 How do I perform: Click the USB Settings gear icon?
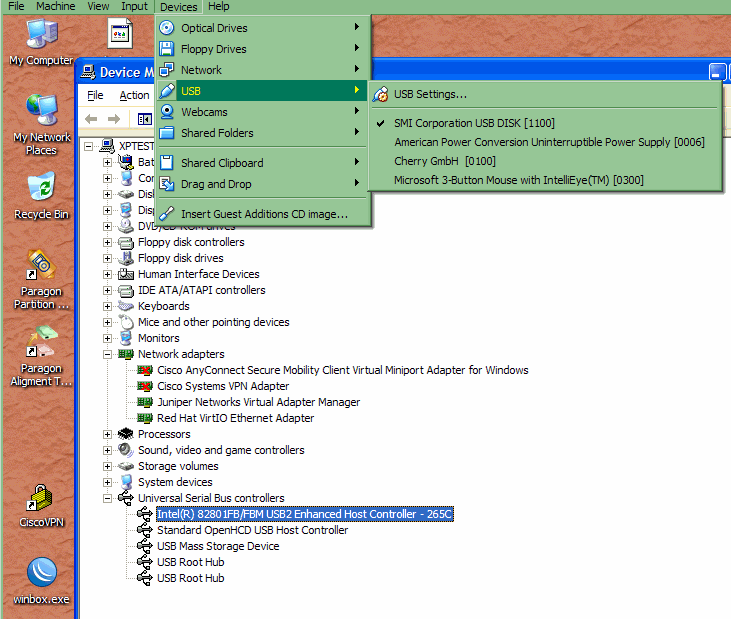pos(380,94)
